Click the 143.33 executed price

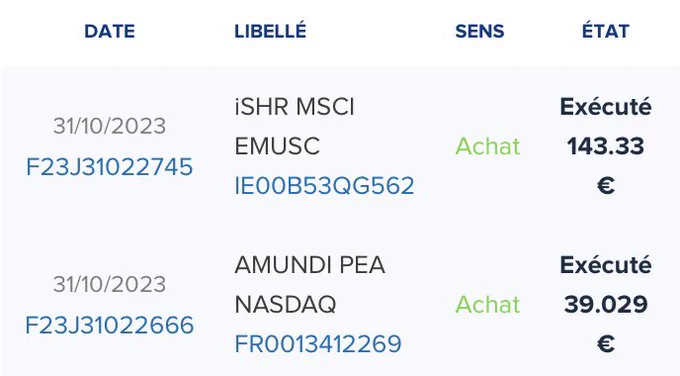pos(605,146)
